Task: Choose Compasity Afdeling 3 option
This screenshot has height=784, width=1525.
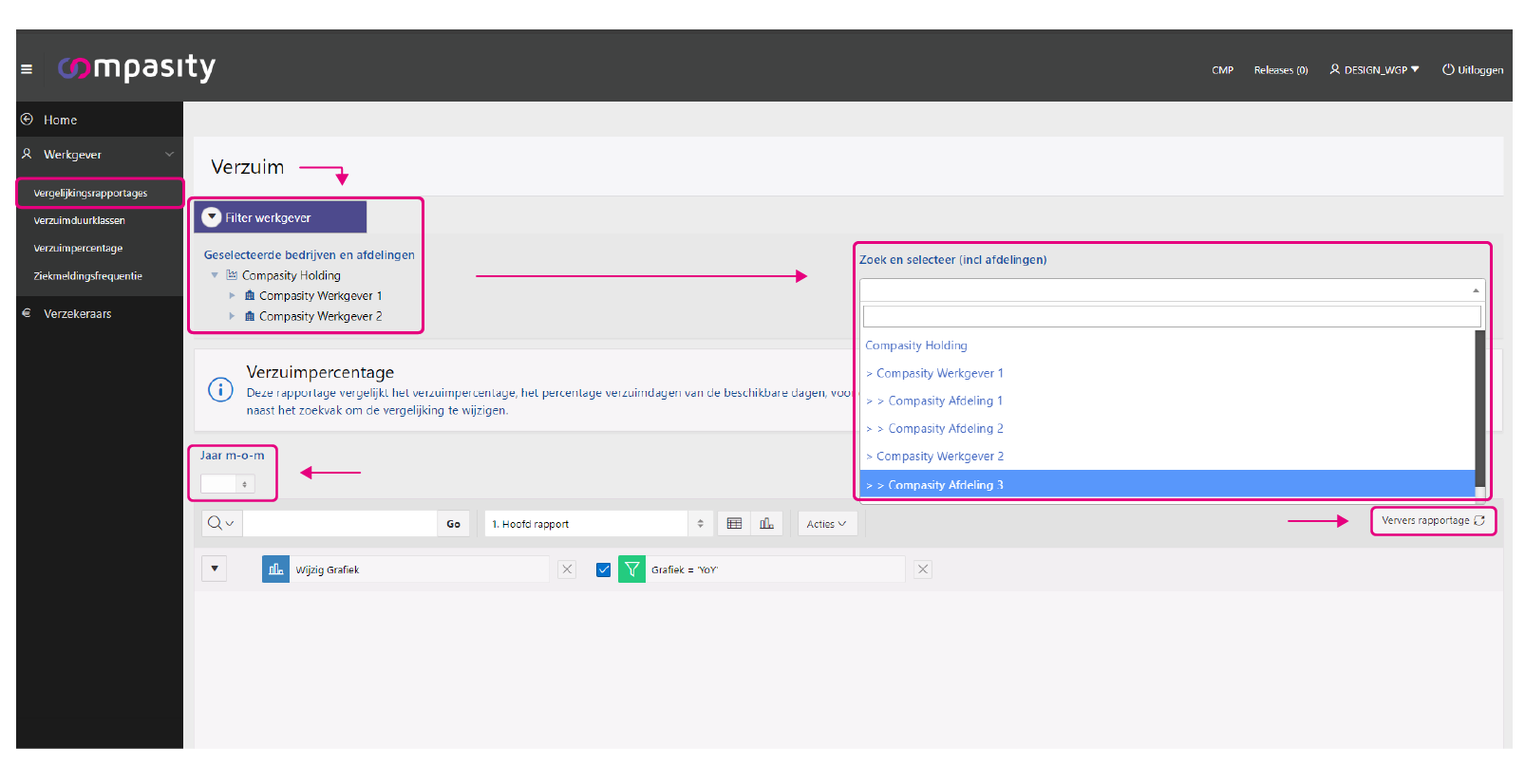Action: click(x=1167, y=483)
